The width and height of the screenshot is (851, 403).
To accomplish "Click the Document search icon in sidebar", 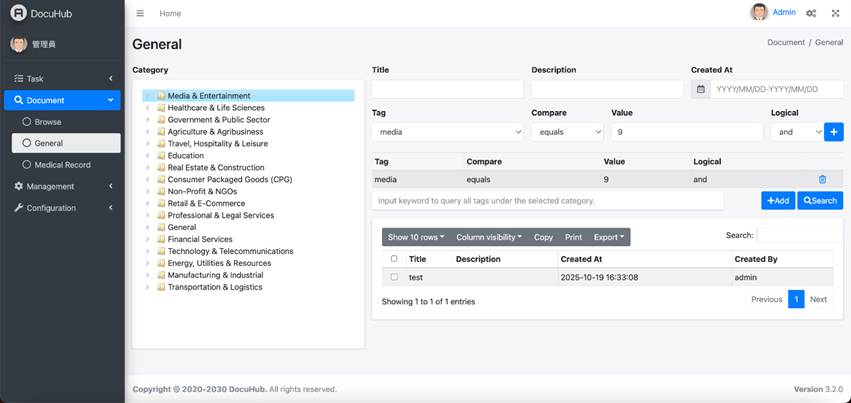I will click(x=18, y=100).
